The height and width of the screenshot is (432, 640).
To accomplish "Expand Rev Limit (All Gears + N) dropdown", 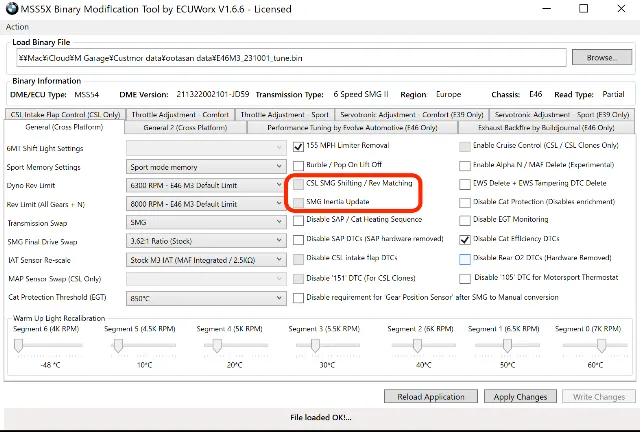I will [x=206, y=204].
